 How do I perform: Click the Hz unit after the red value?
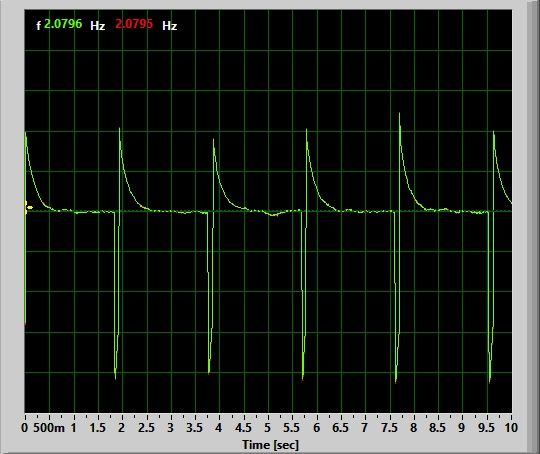click(x=169, y=25)
